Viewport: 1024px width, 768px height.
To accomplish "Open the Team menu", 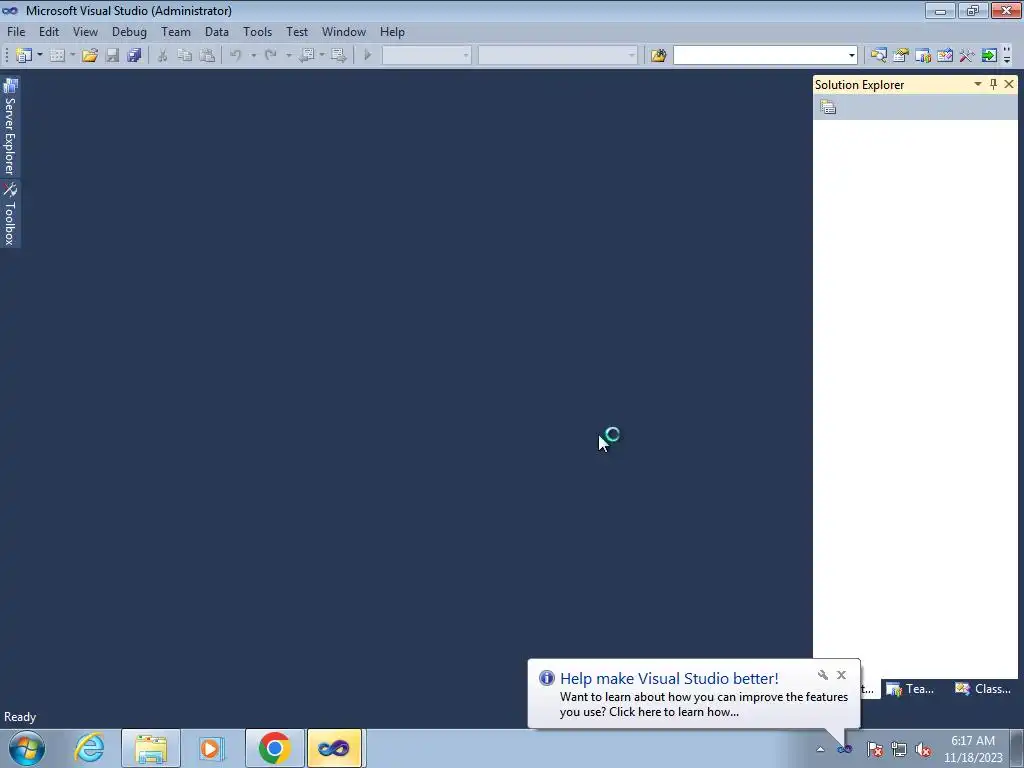I will [x=176, y=31].
